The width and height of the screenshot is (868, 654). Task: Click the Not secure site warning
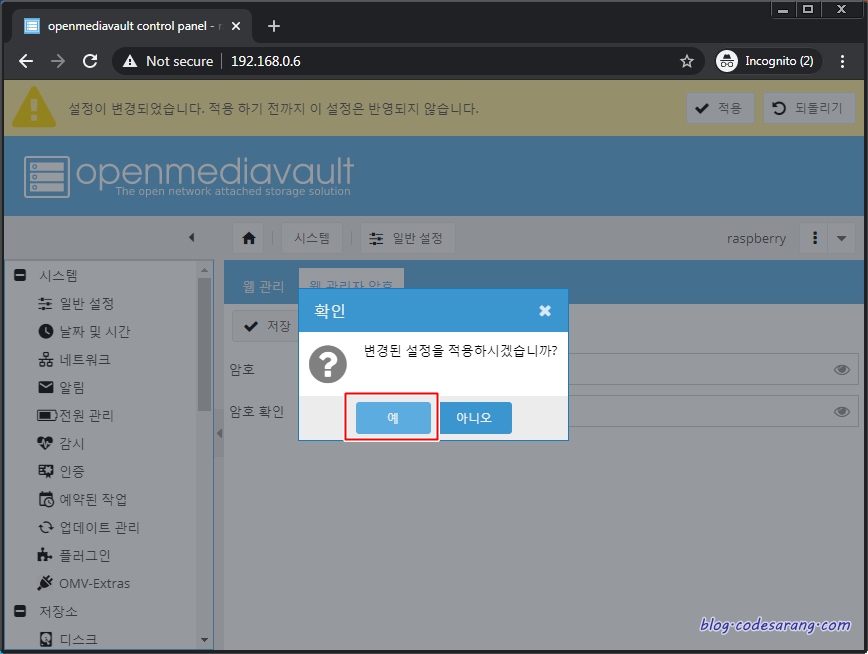168,61
